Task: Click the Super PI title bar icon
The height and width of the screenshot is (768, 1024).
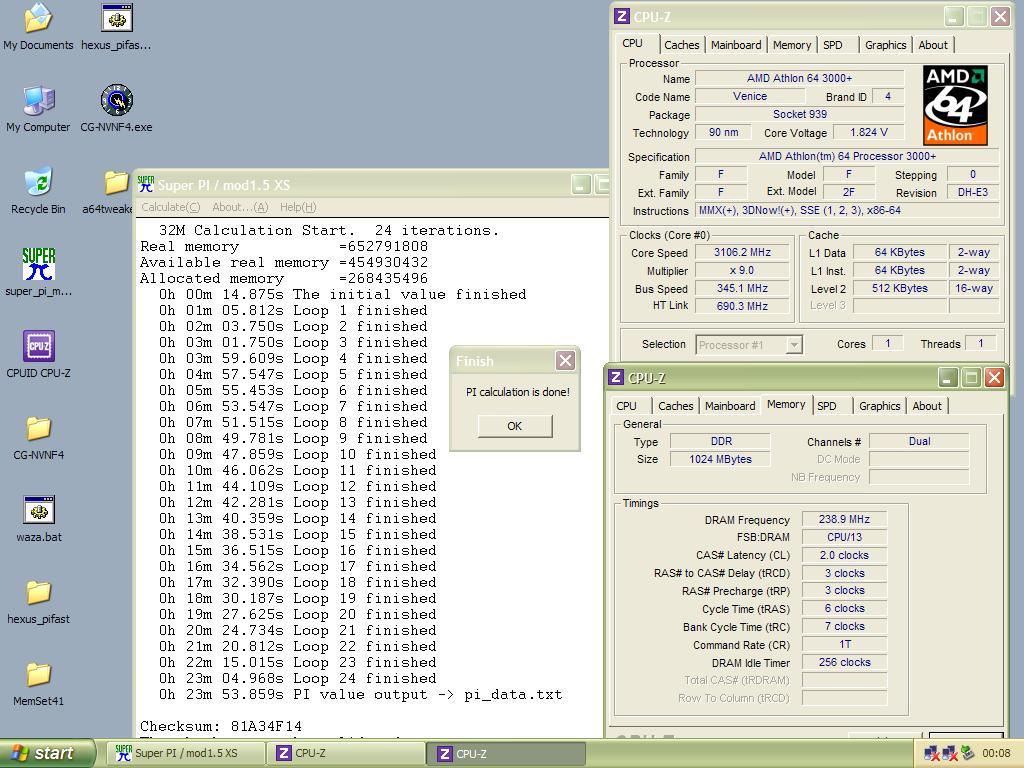Action: click(146, 185)
